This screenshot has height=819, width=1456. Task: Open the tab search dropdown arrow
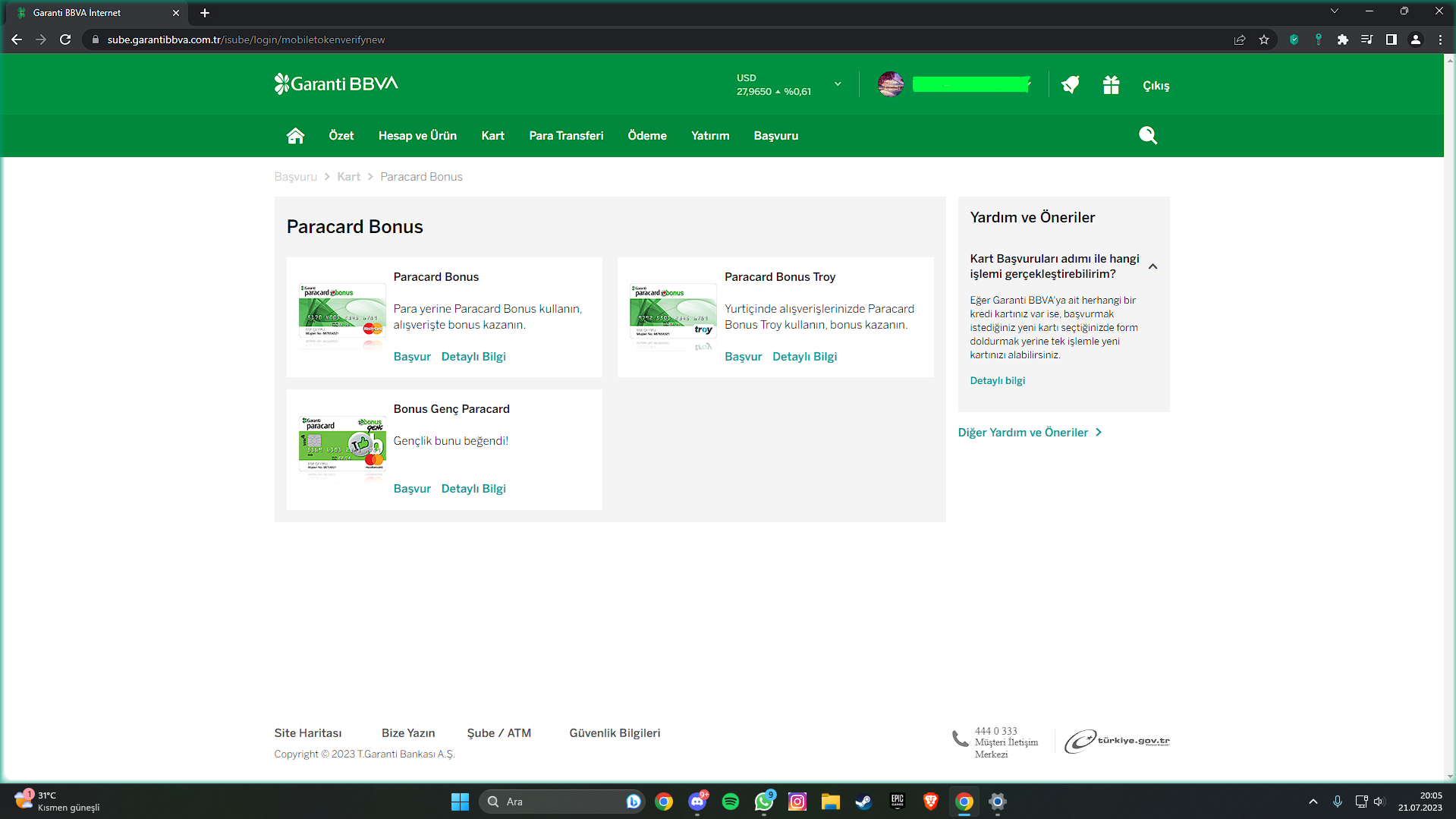[x=1335, y=11]
